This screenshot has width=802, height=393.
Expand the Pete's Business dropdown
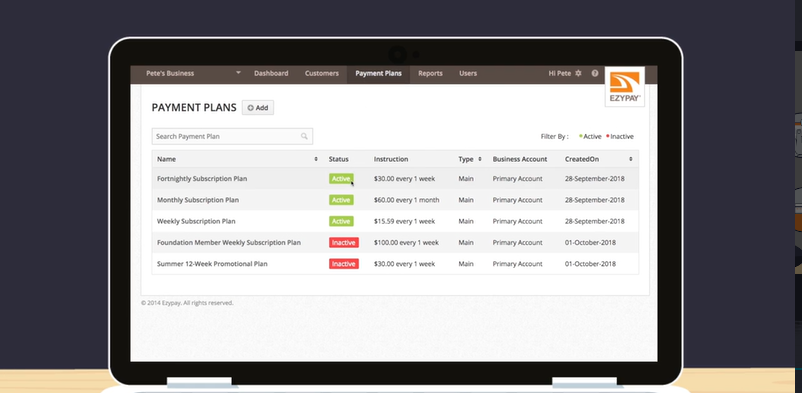[x=238, y=73]
